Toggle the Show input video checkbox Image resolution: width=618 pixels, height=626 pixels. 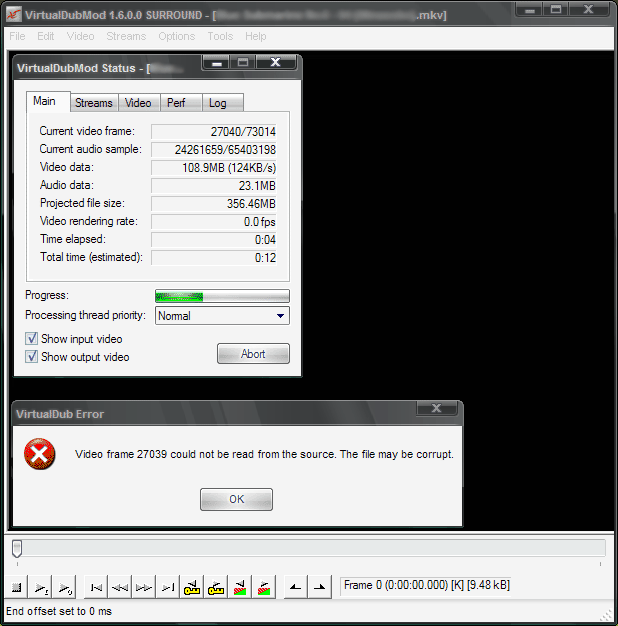(32, 339)
